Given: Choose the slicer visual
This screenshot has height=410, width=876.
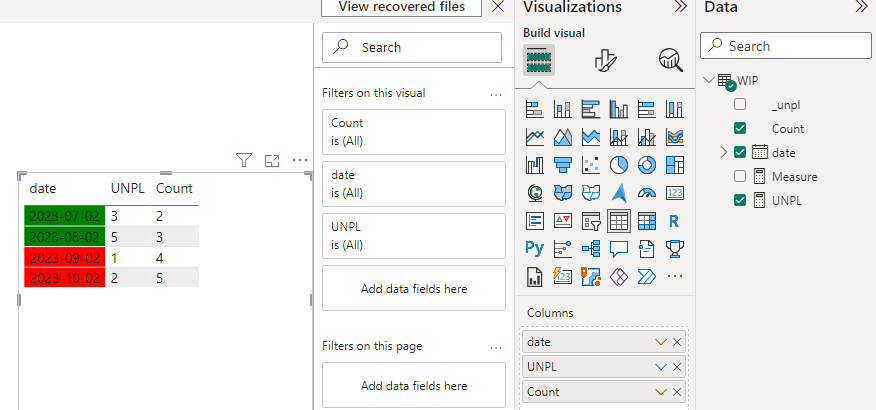Looking at the screenshot, I should point(591,221).
